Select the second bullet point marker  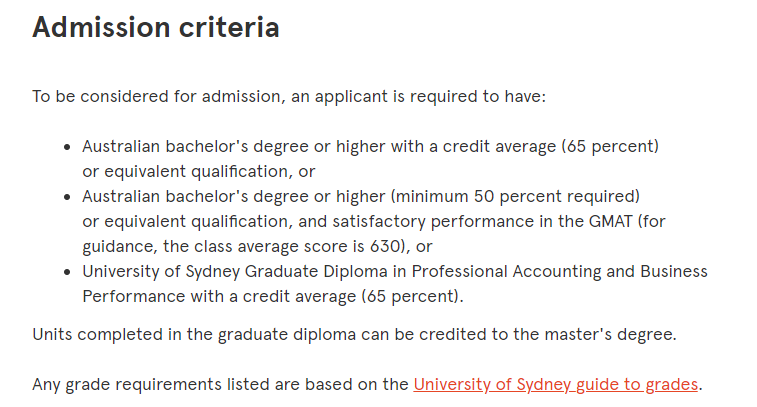[x=67, y=197]
